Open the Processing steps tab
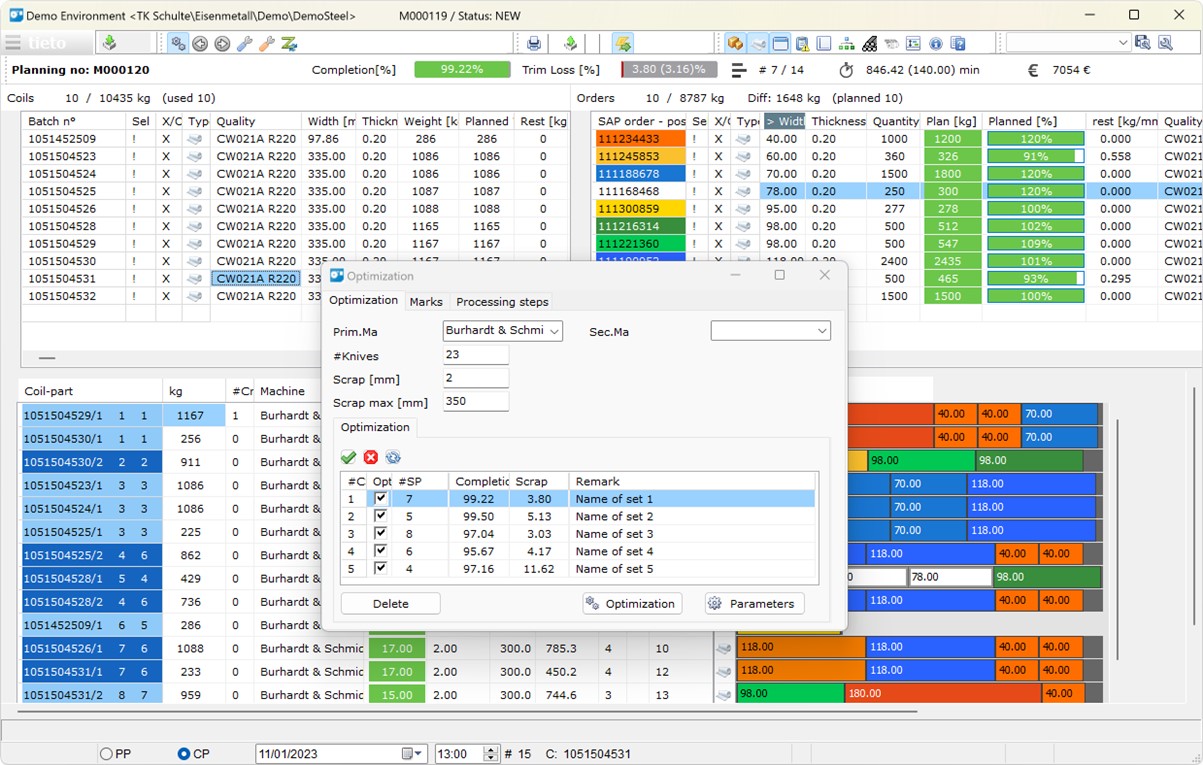Viewport: 1203px width, 765px height. 502,302
